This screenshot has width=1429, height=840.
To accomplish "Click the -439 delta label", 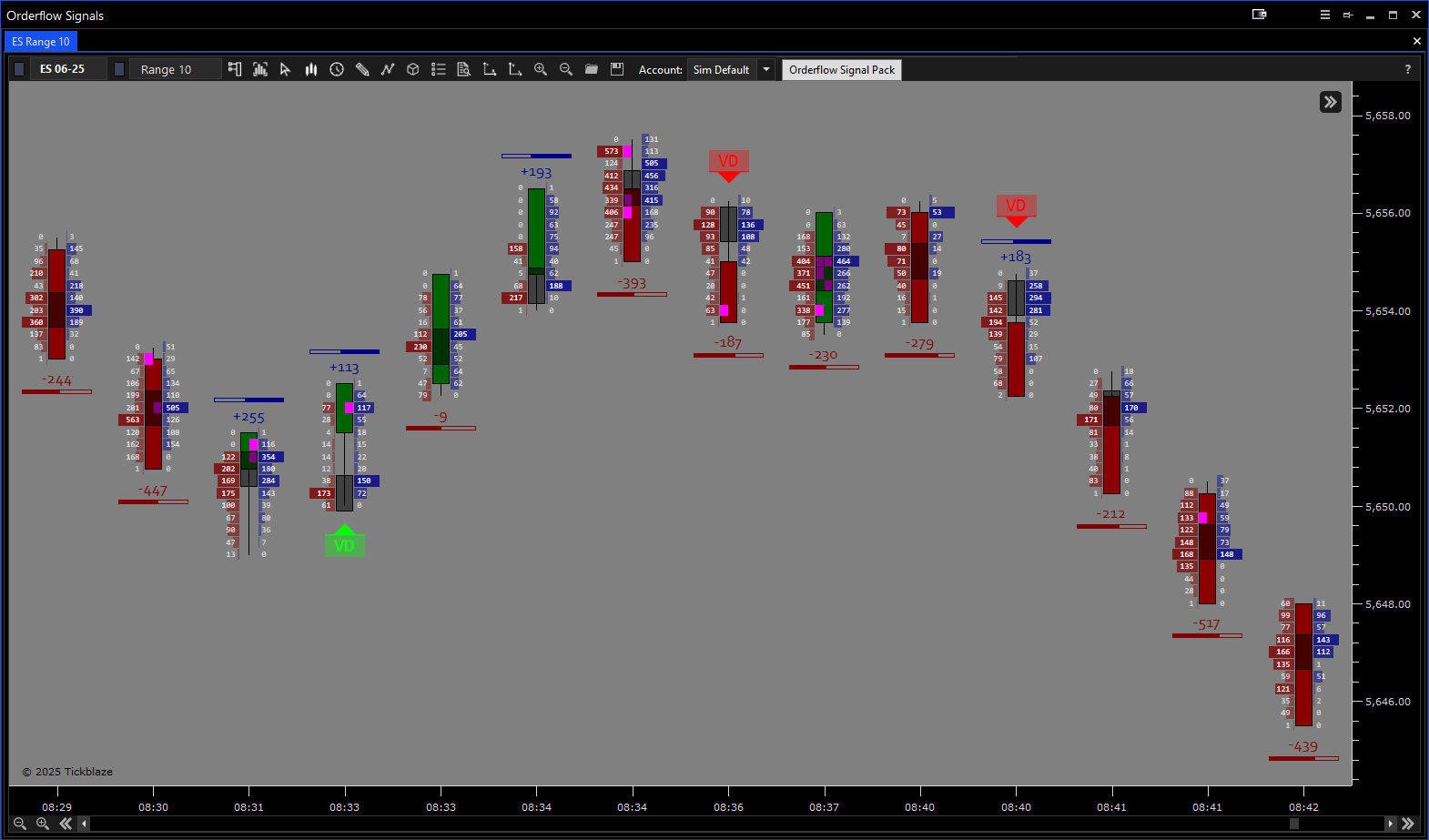I will point(1303,747).
